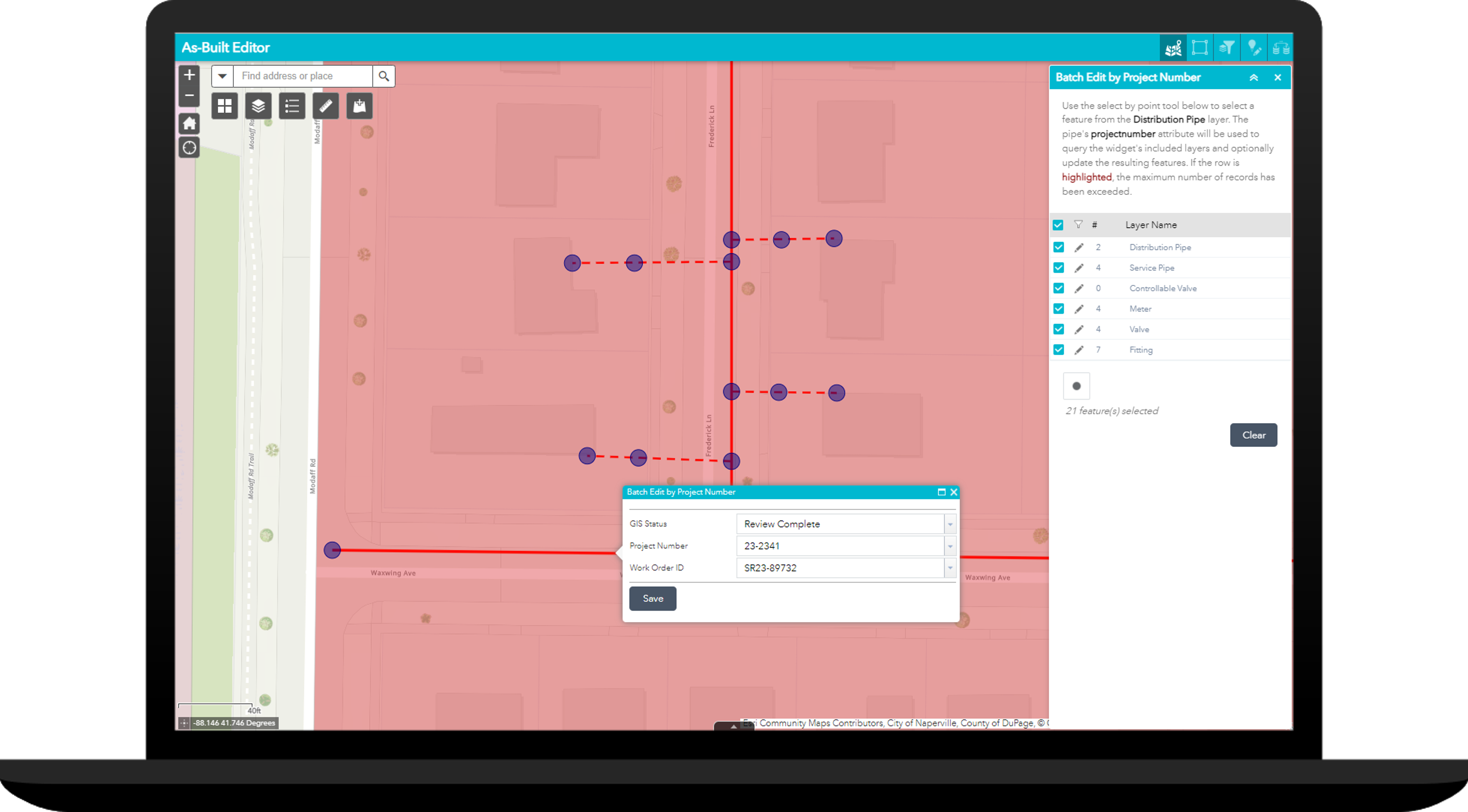Viewport: 1468px width, 812px height.
Task: Open the Add Data widget
Action: tap(359, 105)
